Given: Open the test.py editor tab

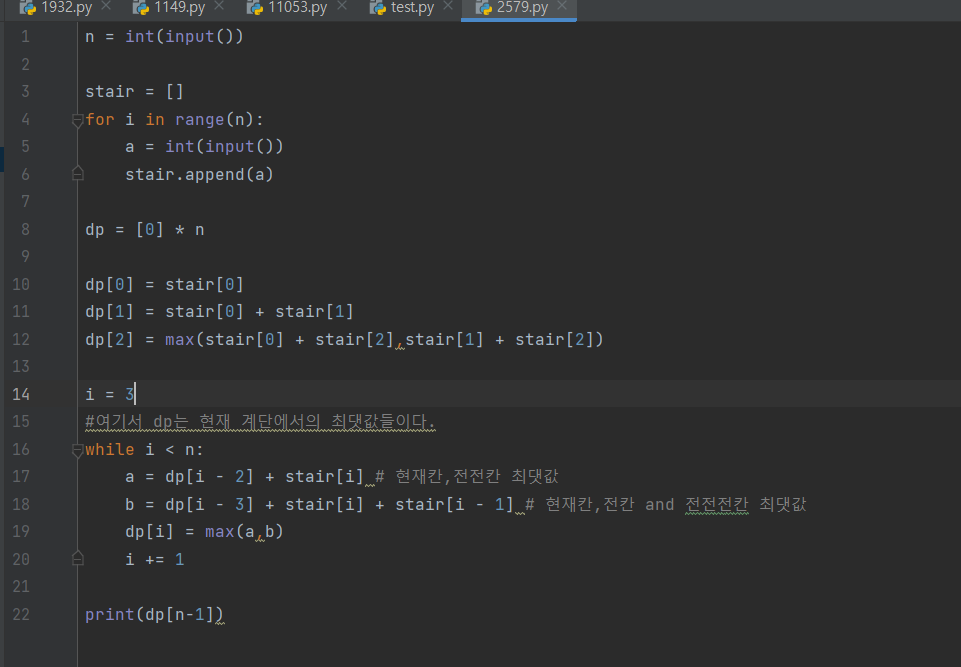Looking at the screenshot, I should (x=412, y=7).
